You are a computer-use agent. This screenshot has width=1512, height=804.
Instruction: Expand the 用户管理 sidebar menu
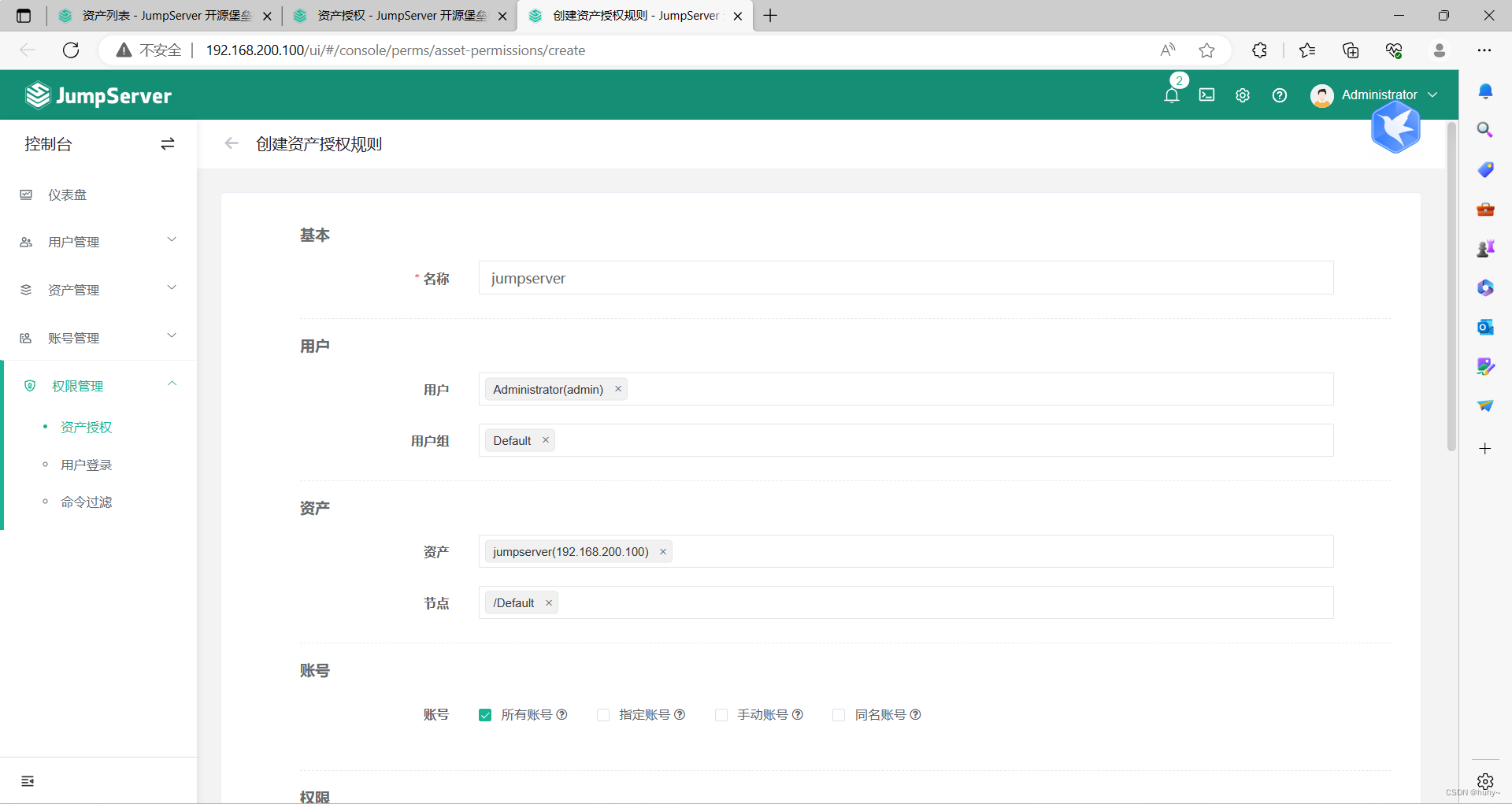coord(98,242)
